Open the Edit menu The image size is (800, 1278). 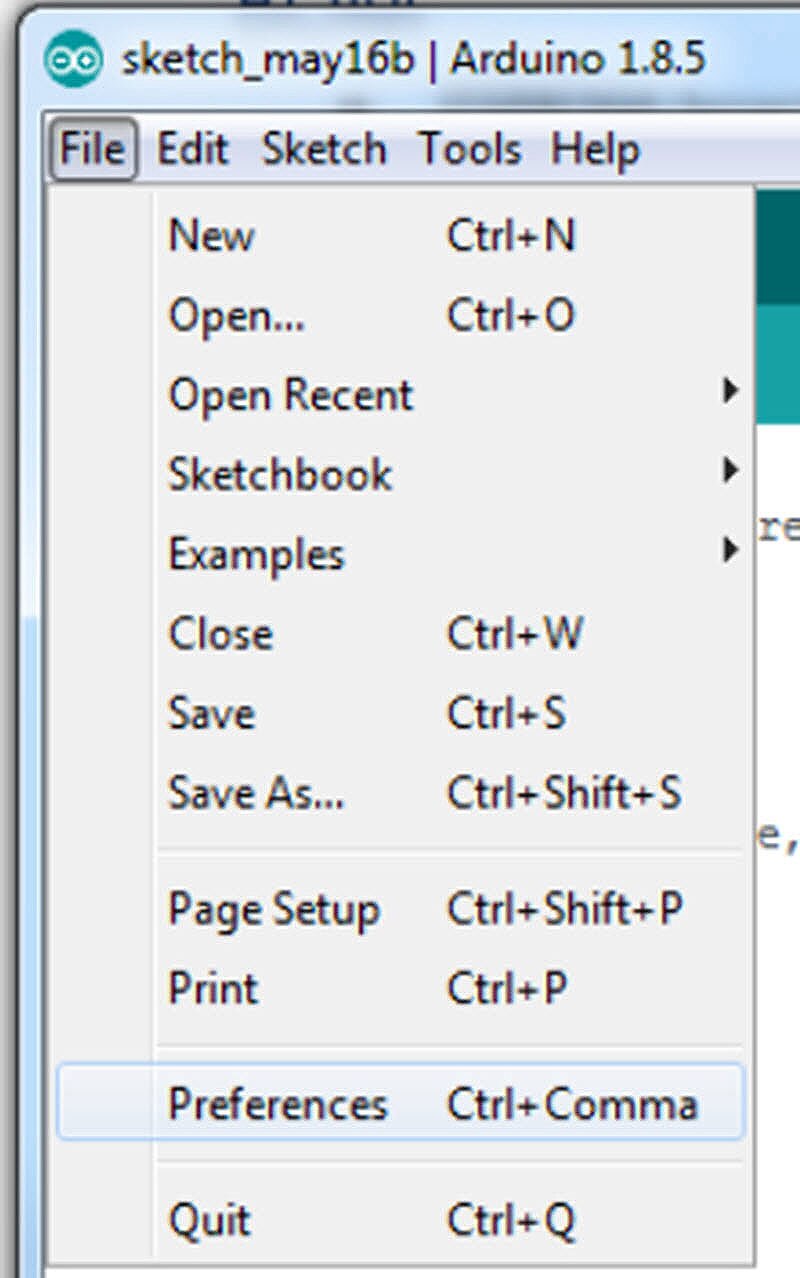tap(192, 150)
